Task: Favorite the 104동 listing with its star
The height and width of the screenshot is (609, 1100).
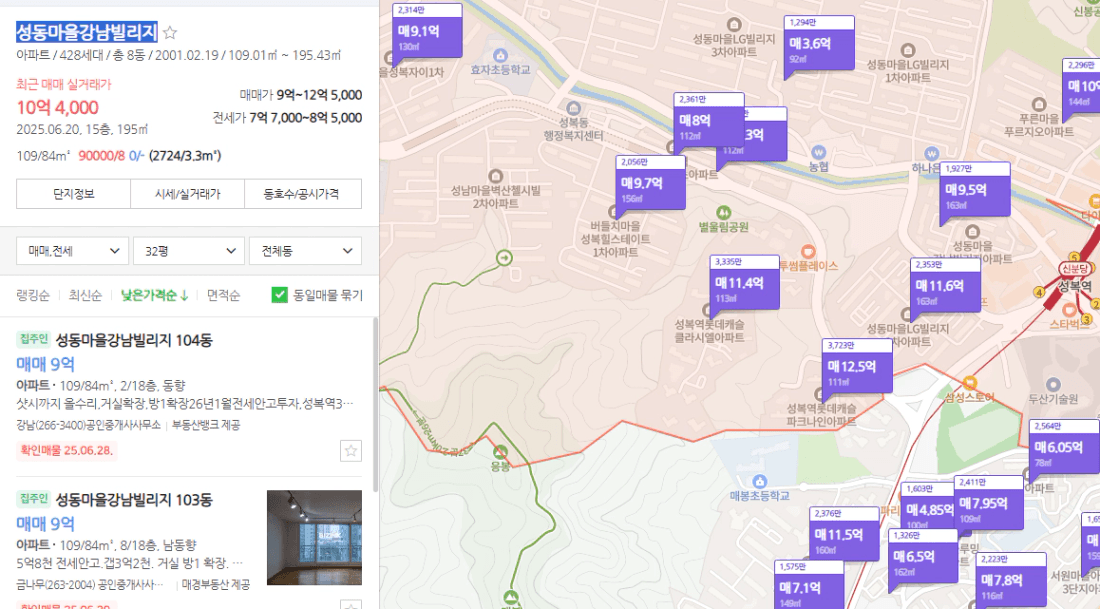Action: [351, 450]
